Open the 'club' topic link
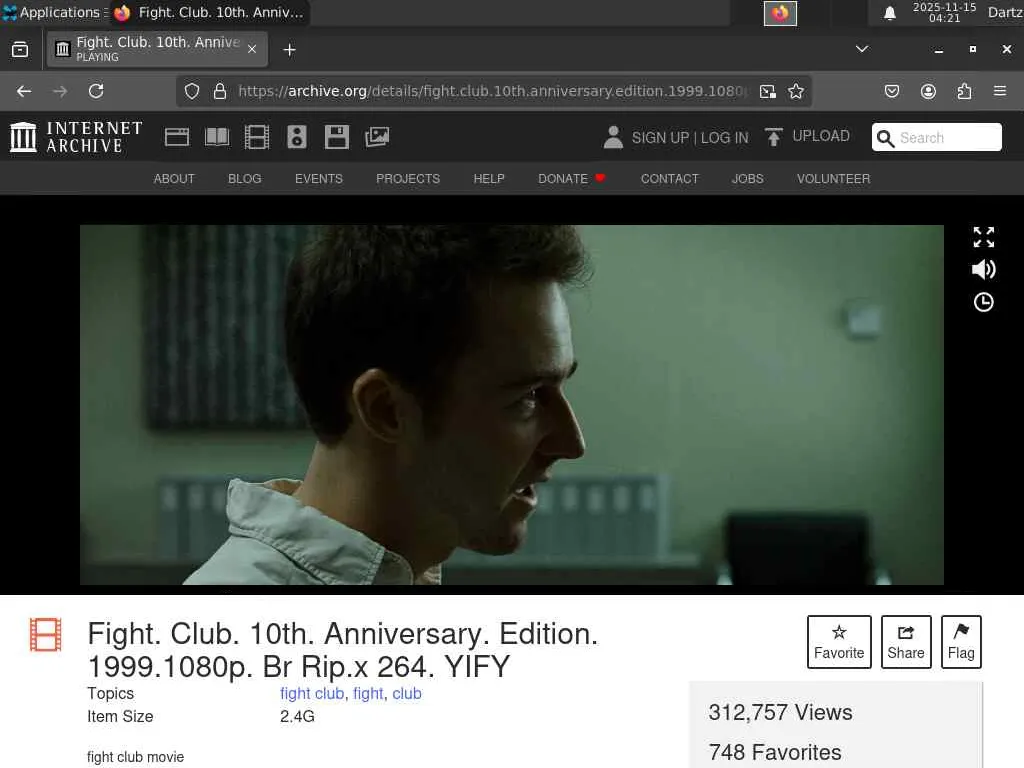 pyautogui.click(x=407, y=694)
